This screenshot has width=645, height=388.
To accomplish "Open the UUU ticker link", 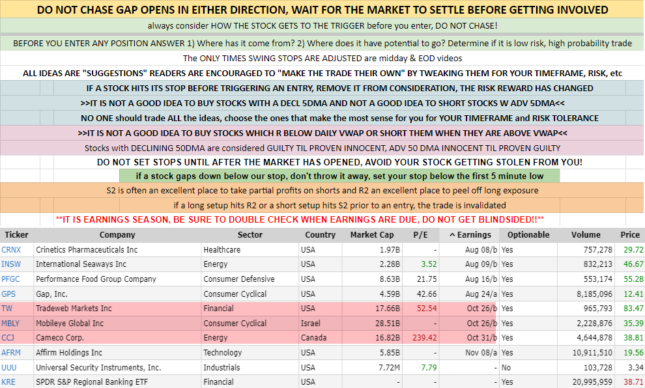I will coord(9,367).
